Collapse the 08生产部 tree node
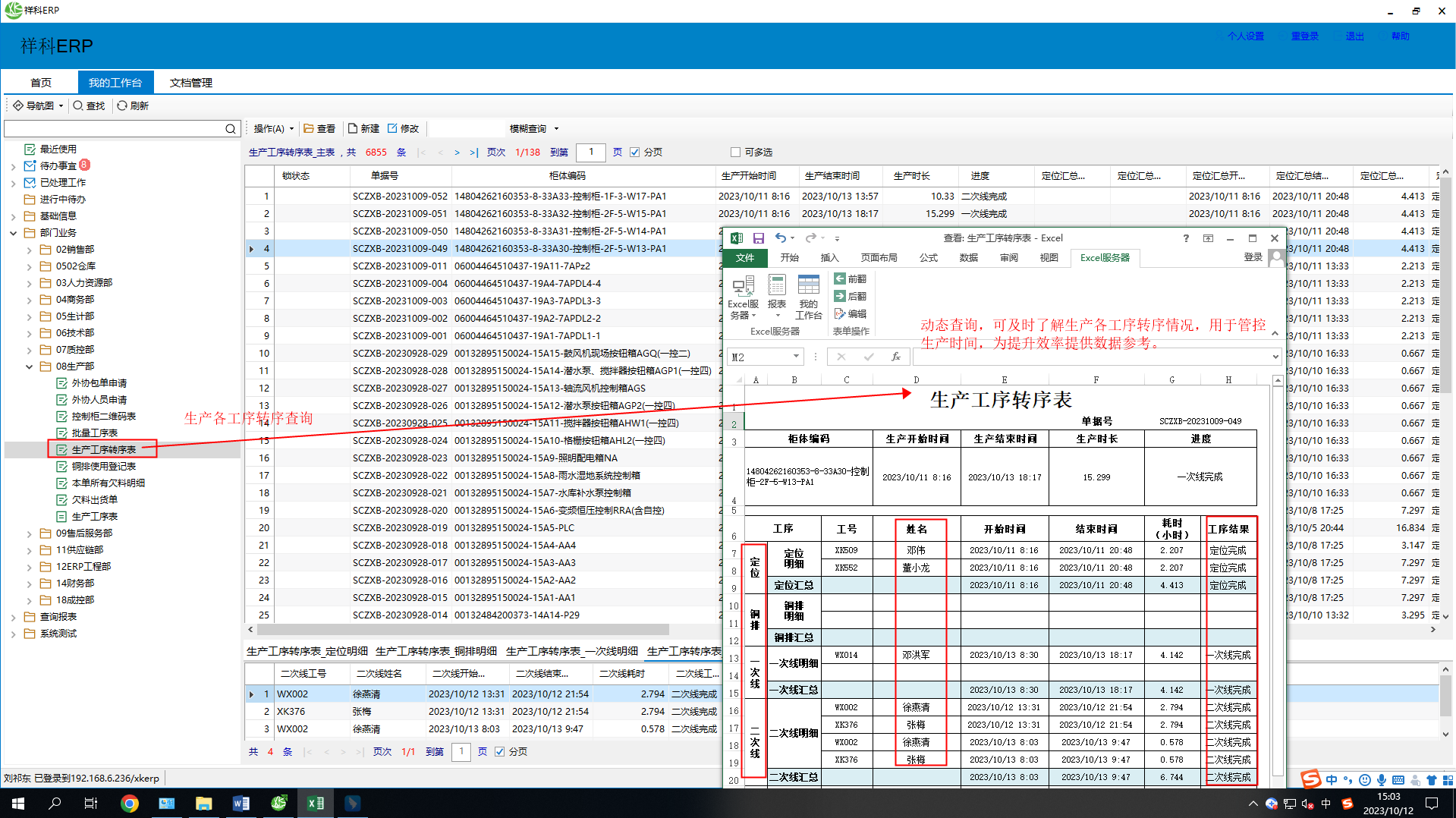The image size is (1456, 818). [30, 367]
